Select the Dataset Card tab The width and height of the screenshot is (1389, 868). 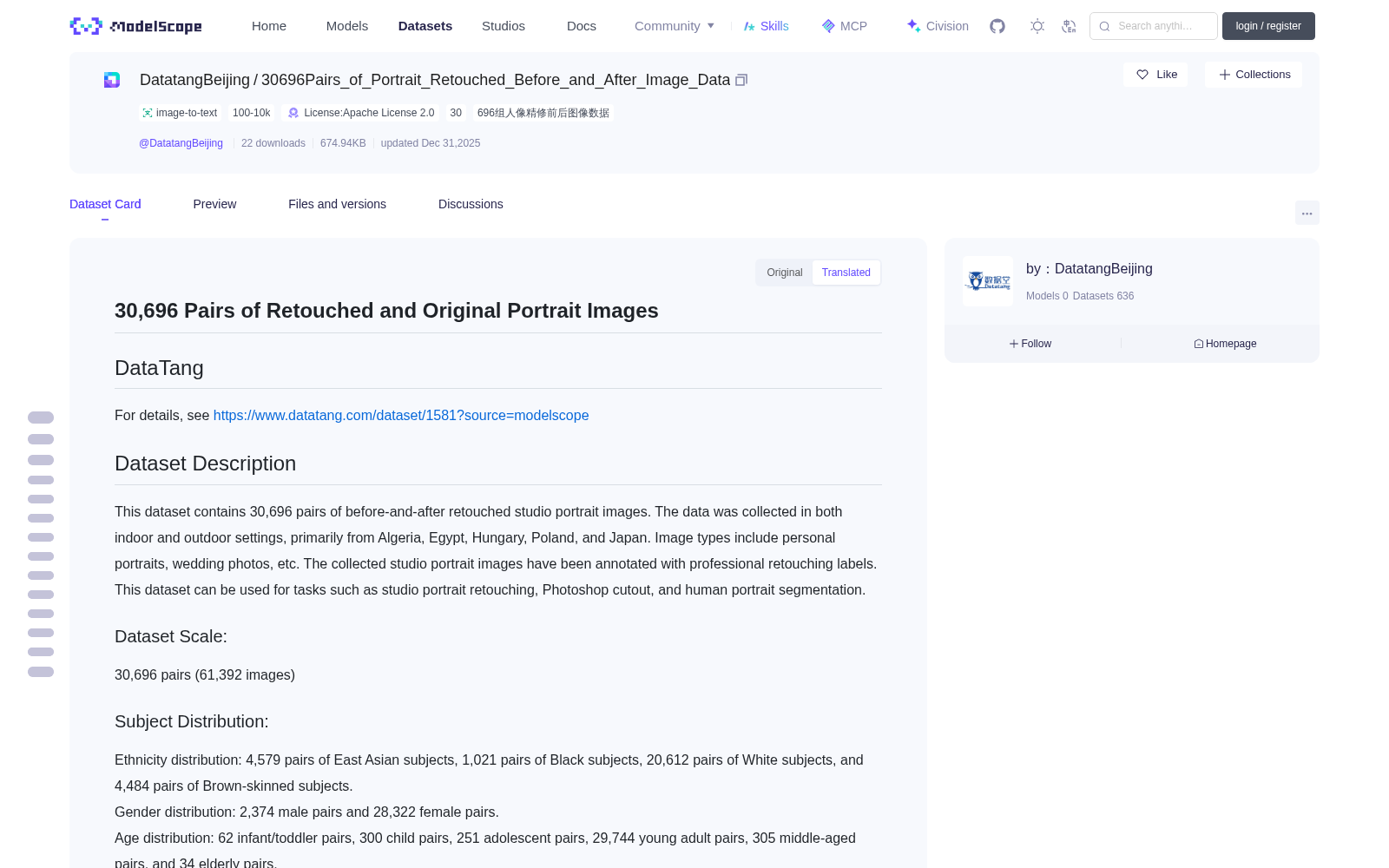coord(105,204)
